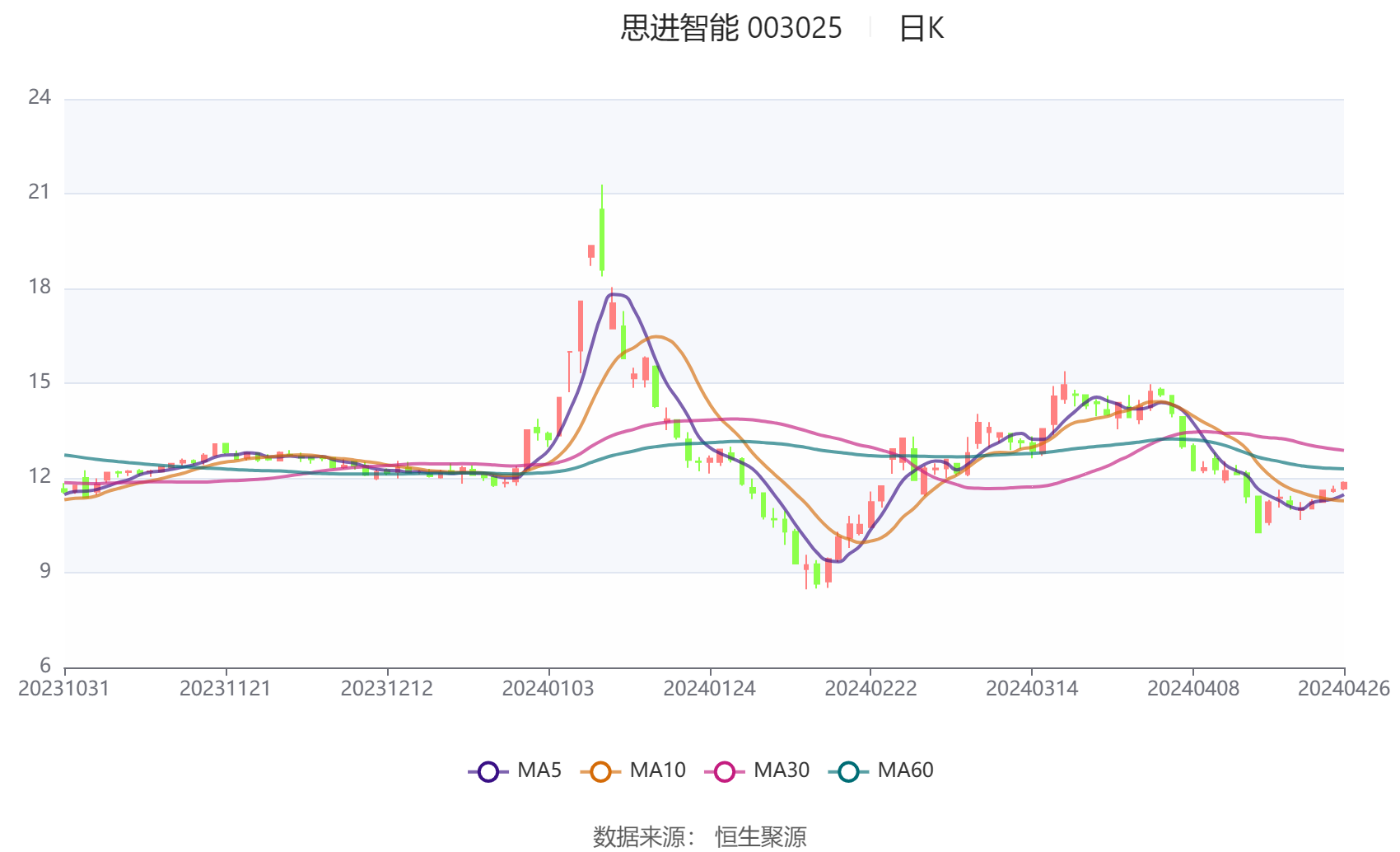Click the y-axis value 21
Viewport: 1400px width, 852px height.
40,192
